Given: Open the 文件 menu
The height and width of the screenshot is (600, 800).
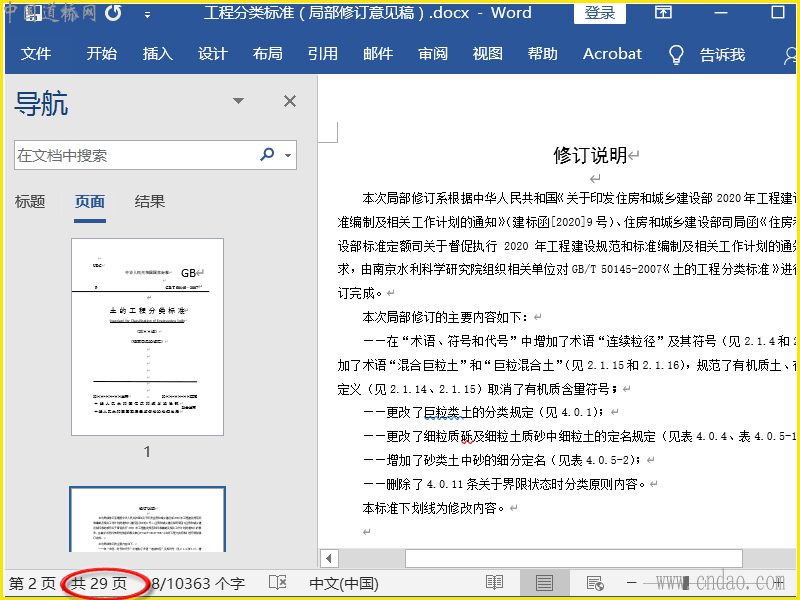Looking at the screenshot, I should (36, 54).
